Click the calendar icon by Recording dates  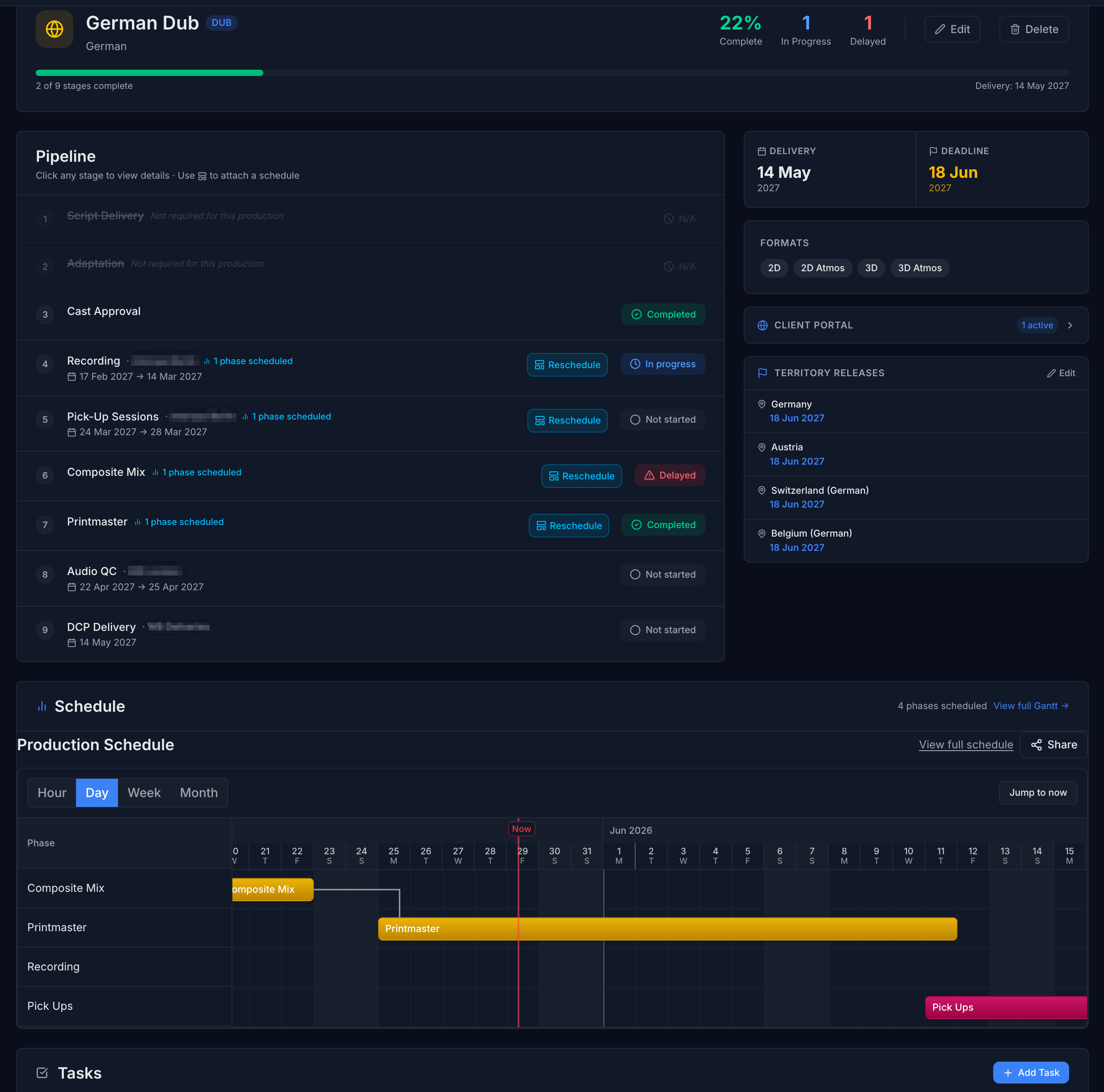click(72, 376)
